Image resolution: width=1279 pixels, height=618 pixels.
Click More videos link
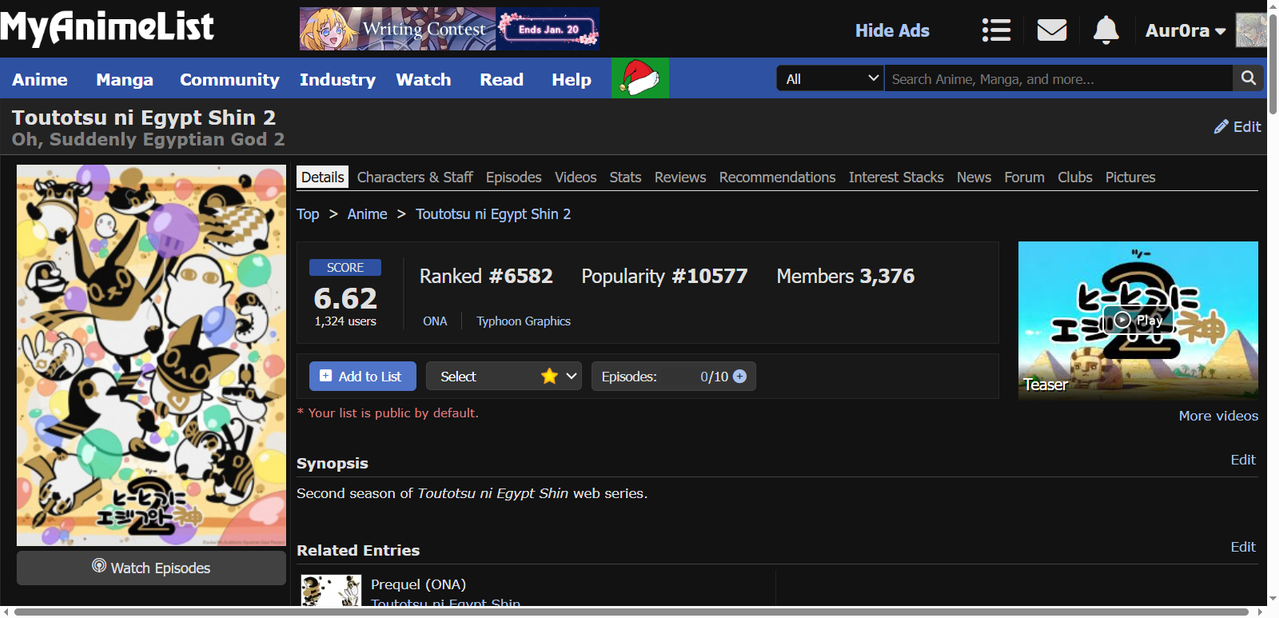point(1218,416)
